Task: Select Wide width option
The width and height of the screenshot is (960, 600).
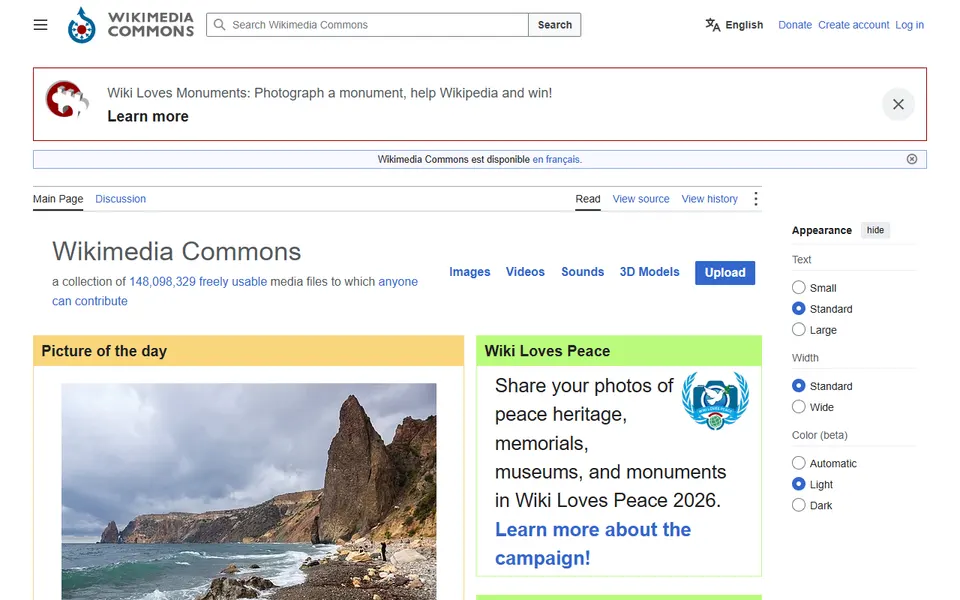Action: click(x=798, y=407)
